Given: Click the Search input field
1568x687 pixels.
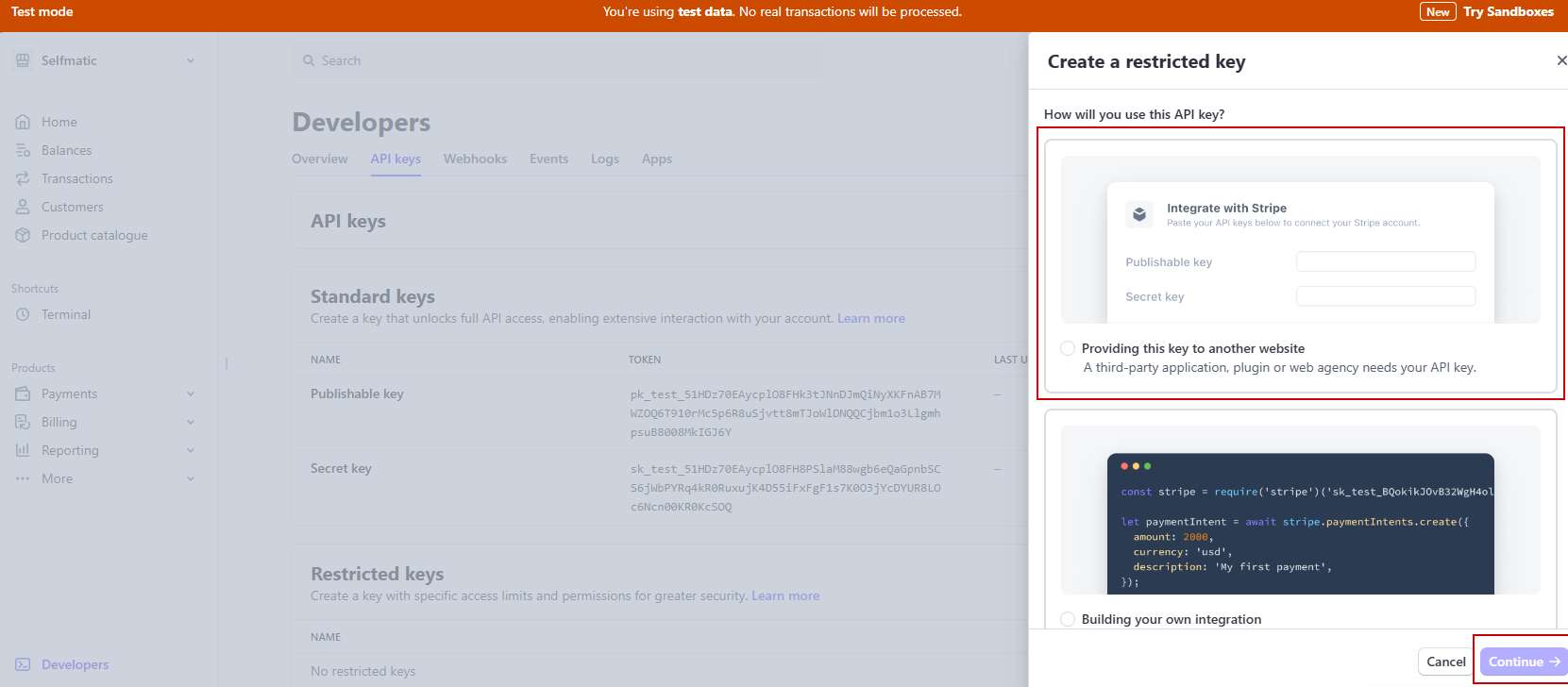Looking at the screenshot, I should [x=557, y=60].
